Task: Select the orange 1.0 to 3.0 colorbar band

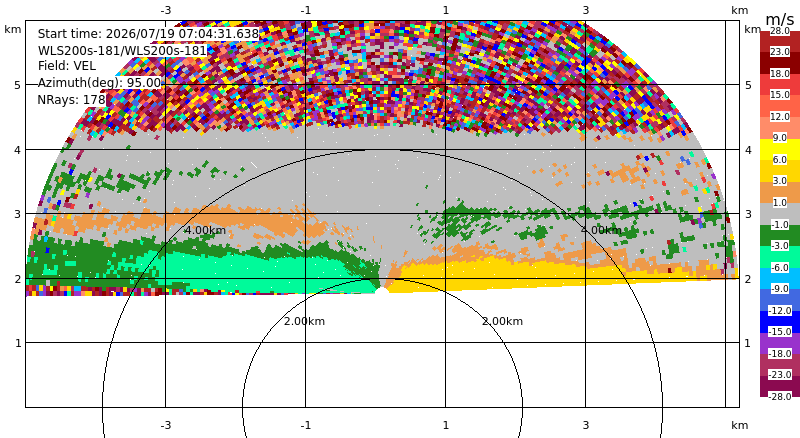Action: click(x=780, y=192)
